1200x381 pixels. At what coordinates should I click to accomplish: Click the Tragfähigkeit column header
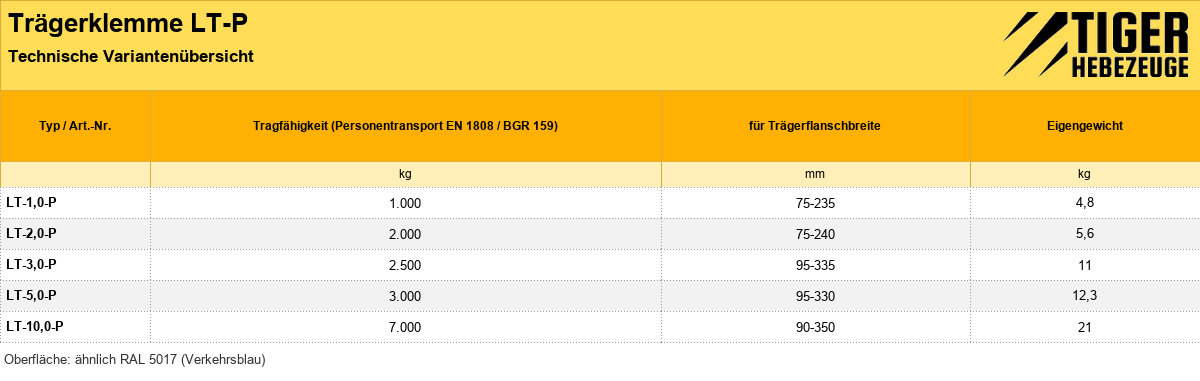pyautogui.click(x=406, y=126)
